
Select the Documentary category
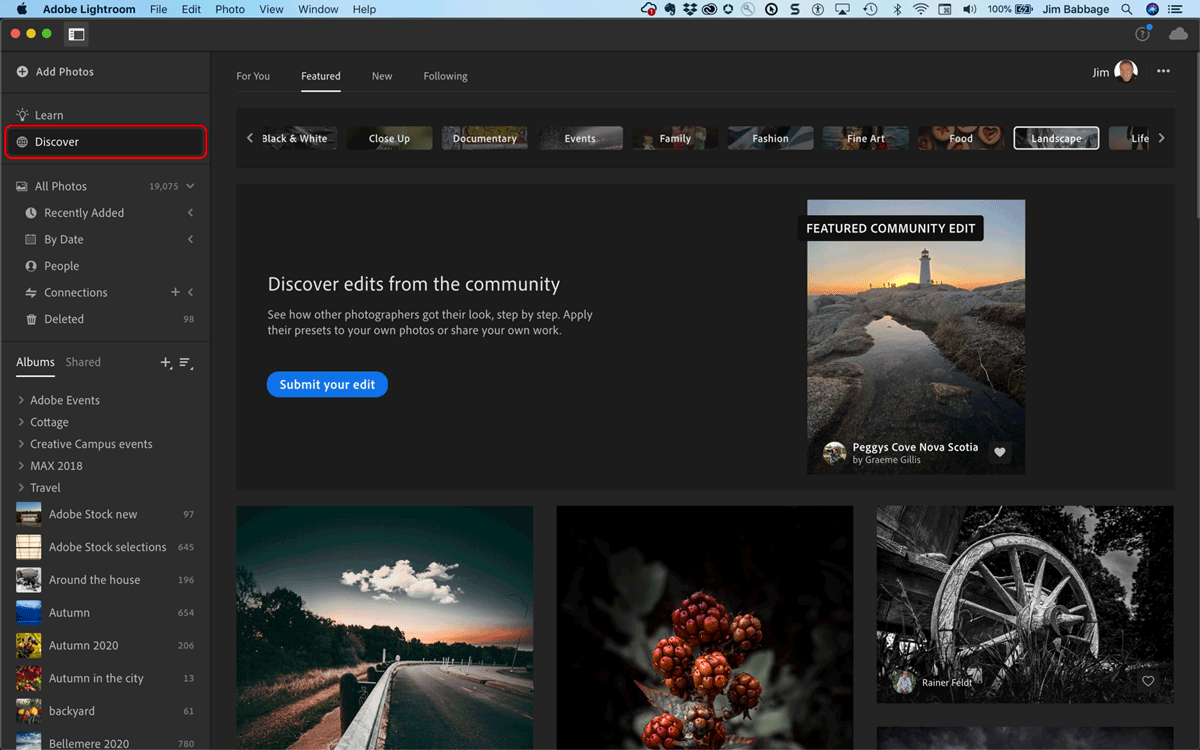pos(484,139)
